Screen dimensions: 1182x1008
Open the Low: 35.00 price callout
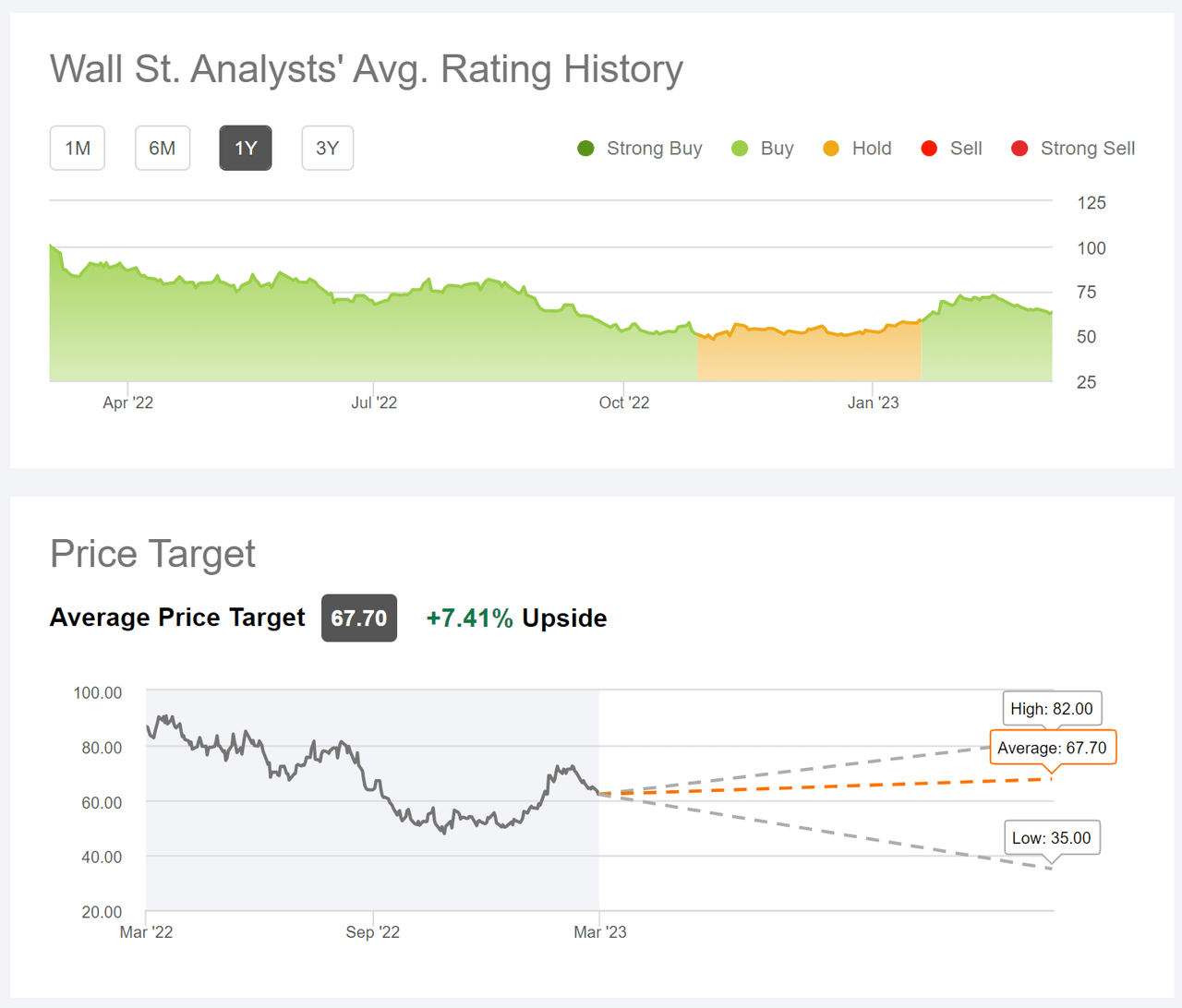[1052, 837]
